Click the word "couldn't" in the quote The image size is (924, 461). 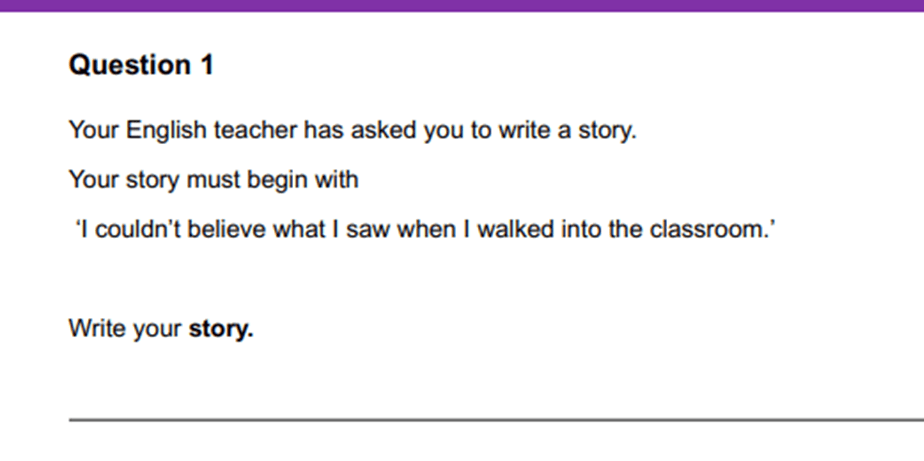pos(129,230)
